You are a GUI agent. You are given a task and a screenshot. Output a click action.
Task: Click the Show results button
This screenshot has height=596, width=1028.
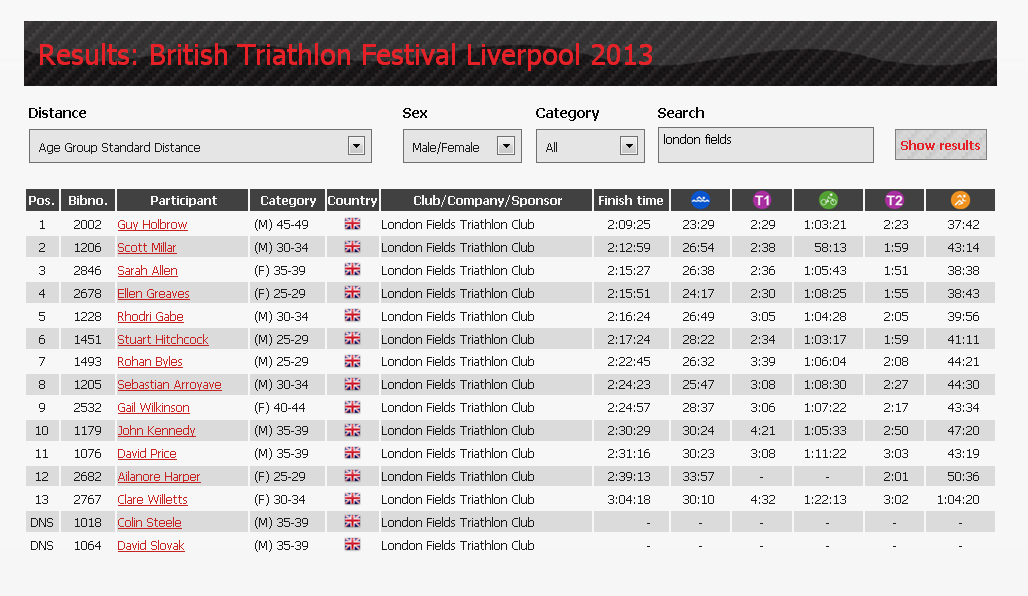click(x=940, y=145)
